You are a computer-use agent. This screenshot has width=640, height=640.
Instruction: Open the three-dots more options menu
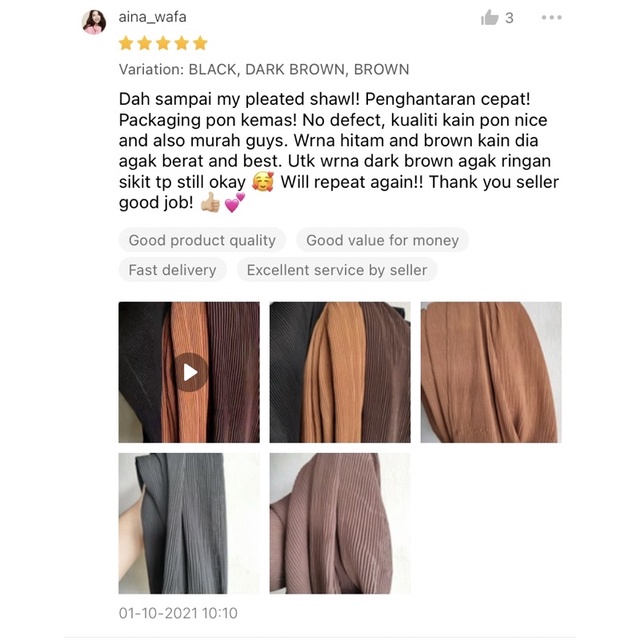point(551,18)
